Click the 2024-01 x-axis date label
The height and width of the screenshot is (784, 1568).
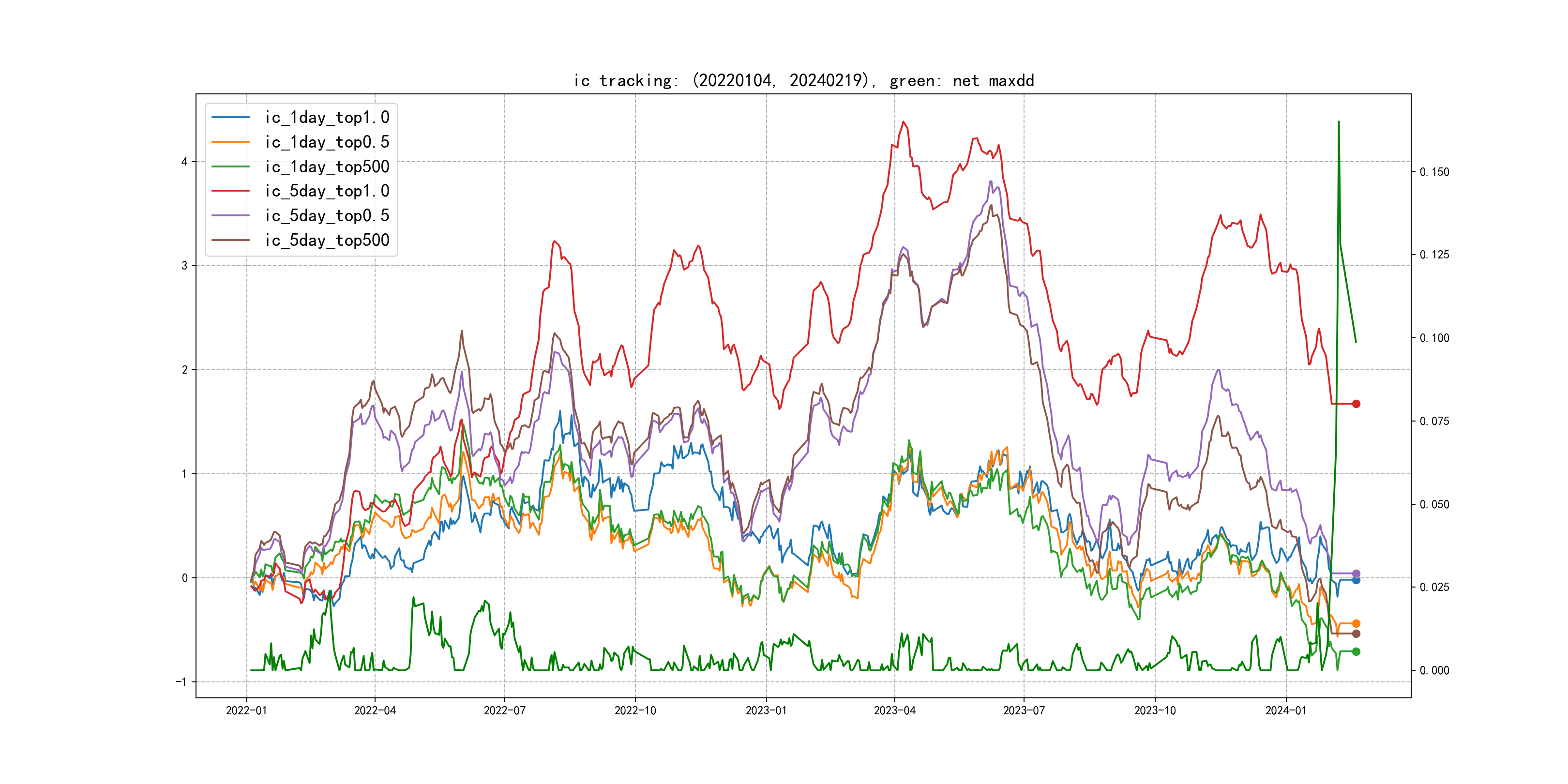point(1285,710)
